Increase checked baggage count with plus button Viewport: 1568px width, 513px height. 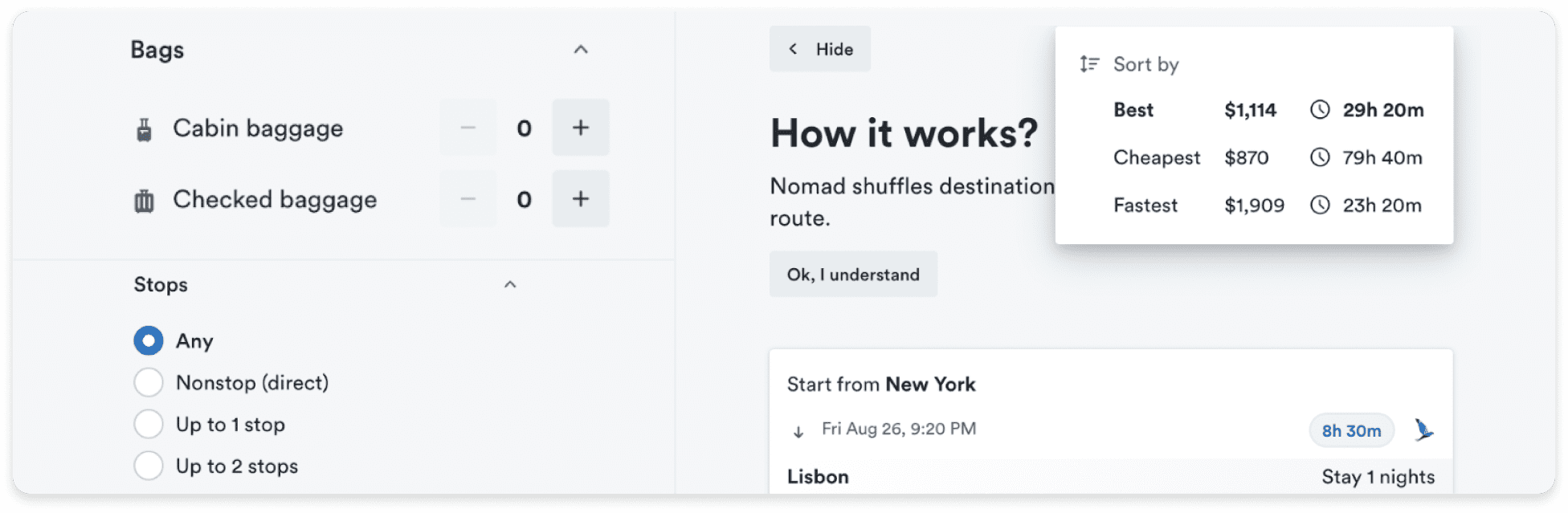click(580, 199)
